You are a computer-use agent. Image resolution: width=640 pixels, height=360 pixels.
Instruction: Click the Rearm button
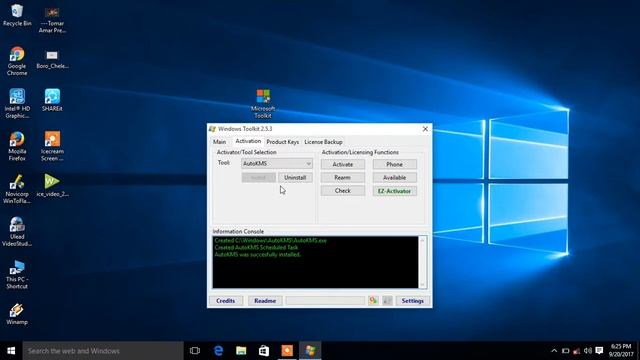(x=342, y=178)
